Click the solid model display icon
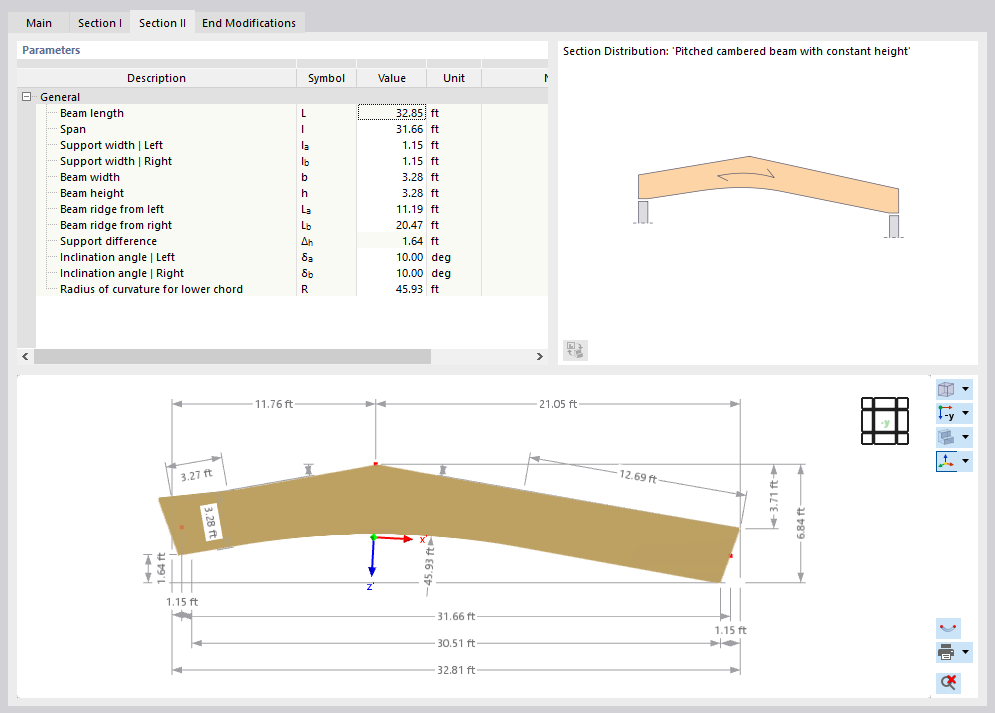995x713 pixels. (x=946, y=437)
